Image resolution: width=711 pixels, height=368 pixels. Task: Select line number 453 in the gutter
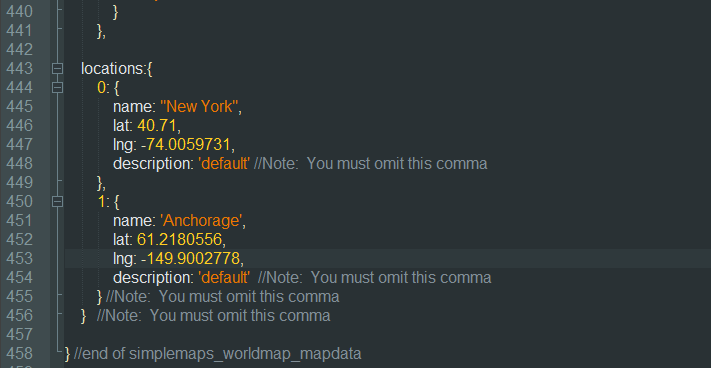pos(19,258)
